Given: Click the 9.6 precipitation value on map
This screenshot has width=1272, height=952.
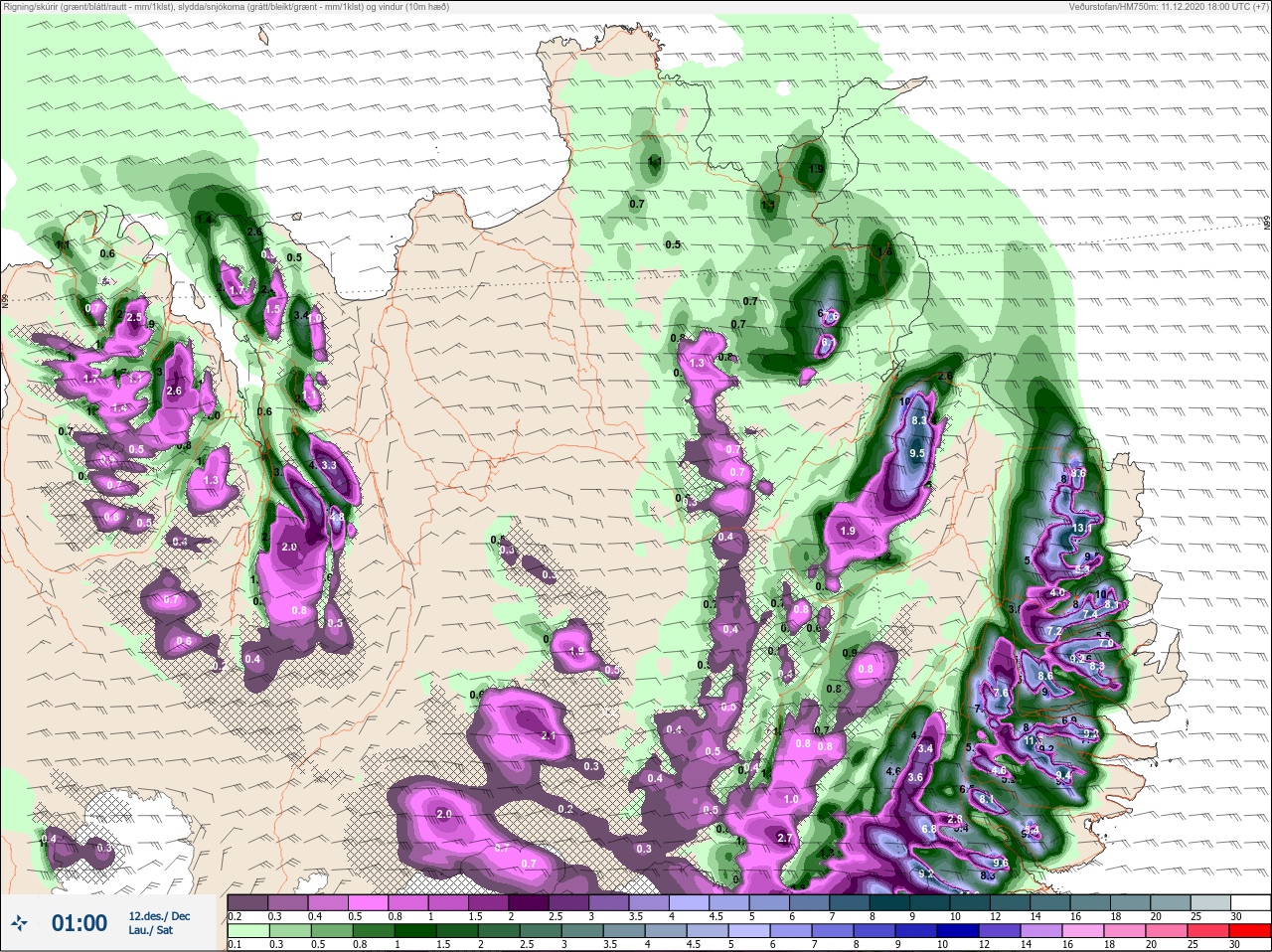Looking at the screenshot, I should [x=1001, y=863].
